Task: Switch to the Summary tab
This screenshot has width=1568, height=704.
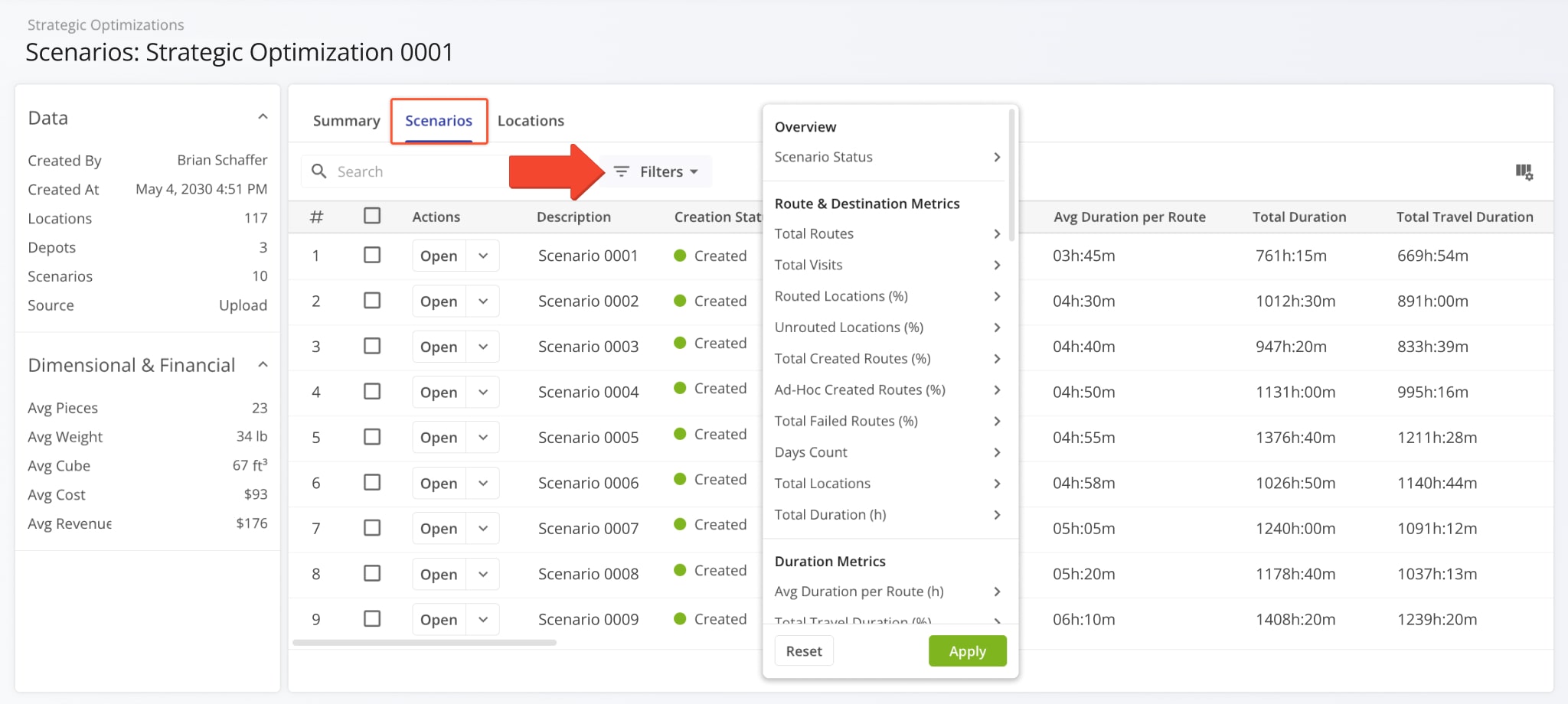Action: point(346,121)
